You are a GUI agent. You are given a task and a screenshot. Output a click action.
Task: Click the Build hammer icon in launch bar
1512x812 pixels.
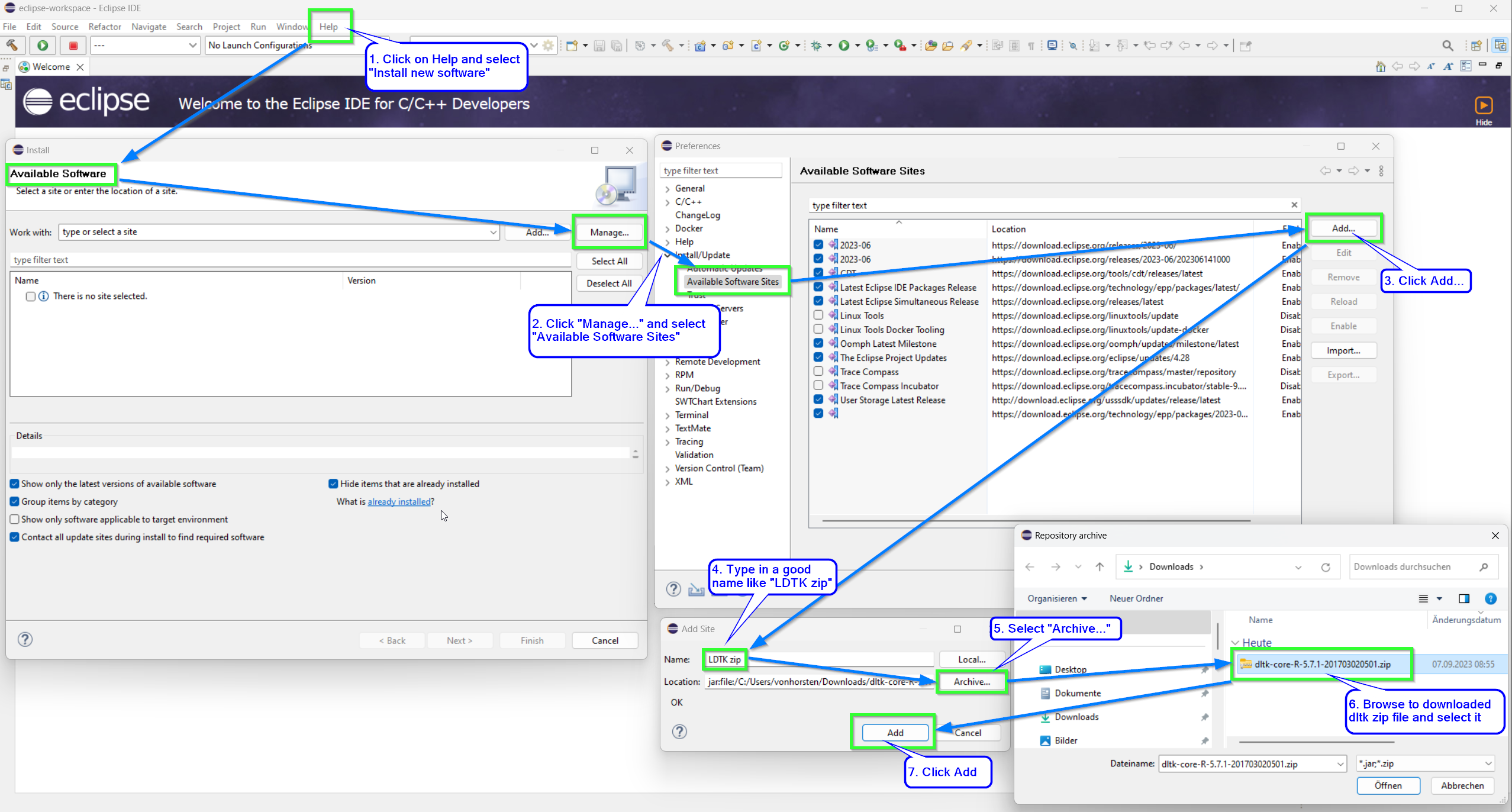tap(12, 45)
